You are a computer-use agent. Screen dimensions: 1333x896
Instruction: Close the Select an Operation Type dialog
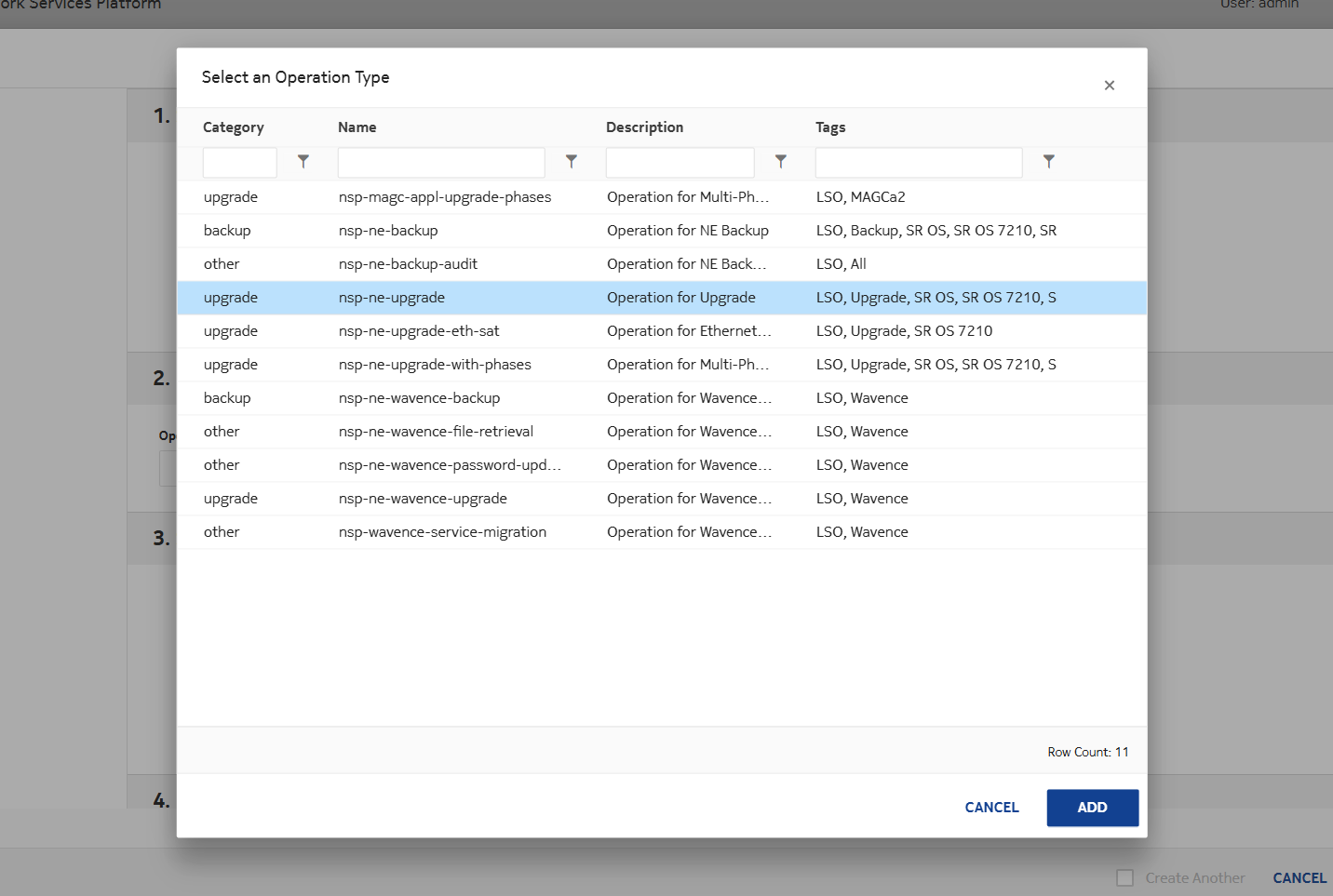1109,86
